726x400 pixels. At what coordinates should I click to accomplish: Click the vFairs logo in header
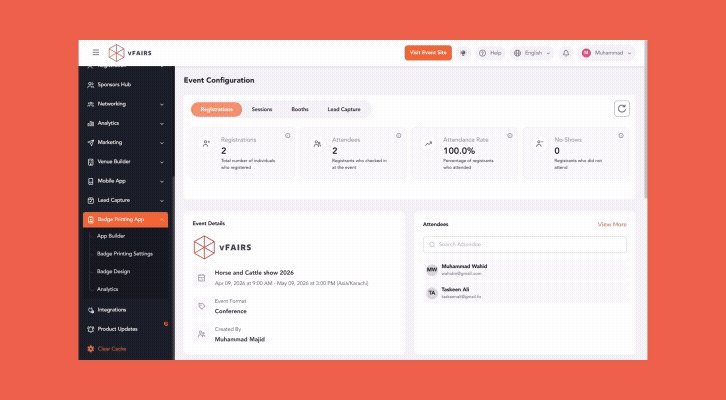point(132,52)
